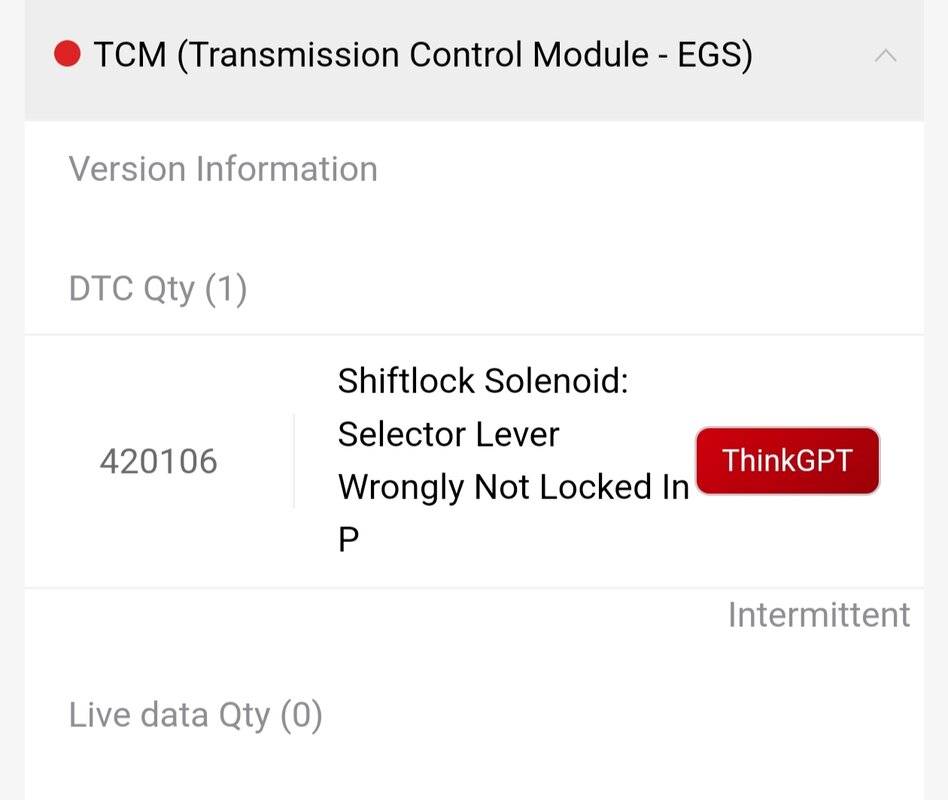
Task: Open ThinkGPT for code 420106
Action: [787, 461]
